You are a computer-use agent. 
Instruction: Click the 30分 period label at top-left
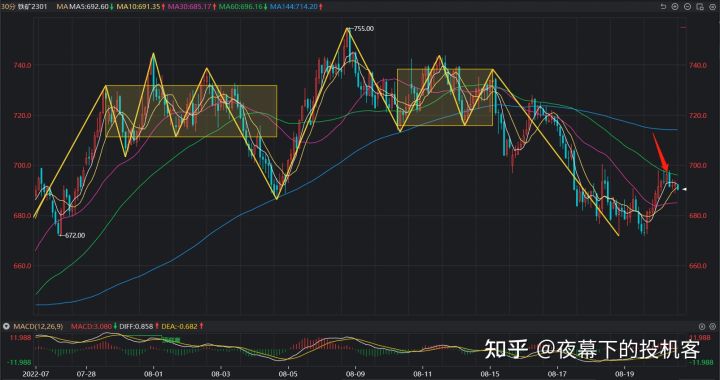tap(8, 6)
